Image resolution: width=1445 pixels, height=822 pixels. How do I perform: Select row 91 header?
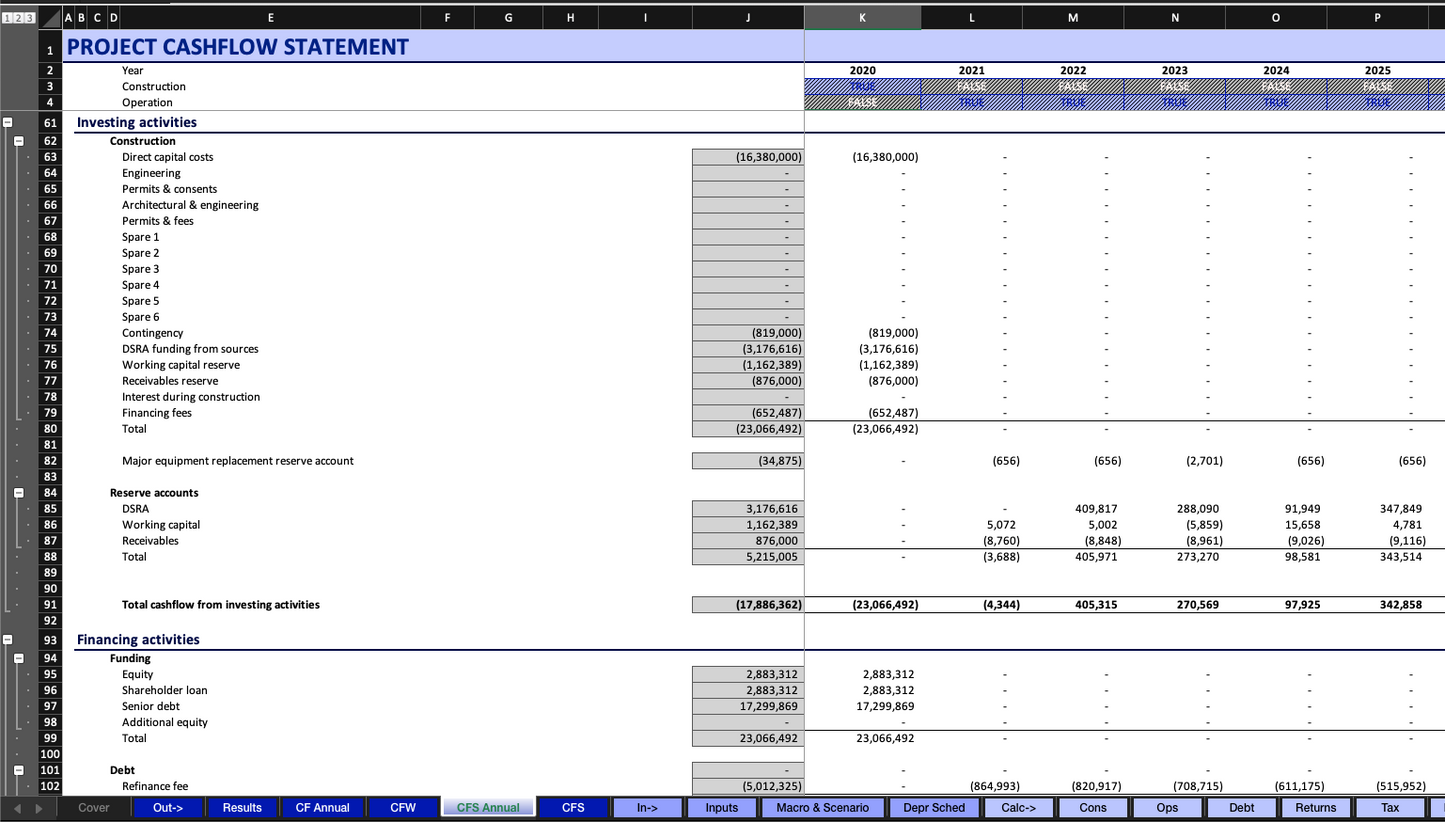pos(50,605)
